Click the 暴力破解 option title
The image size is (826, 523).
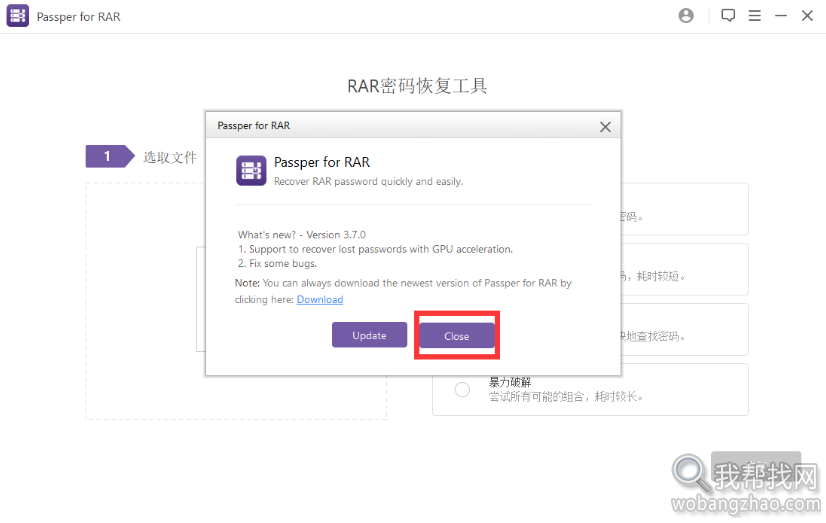509,382
